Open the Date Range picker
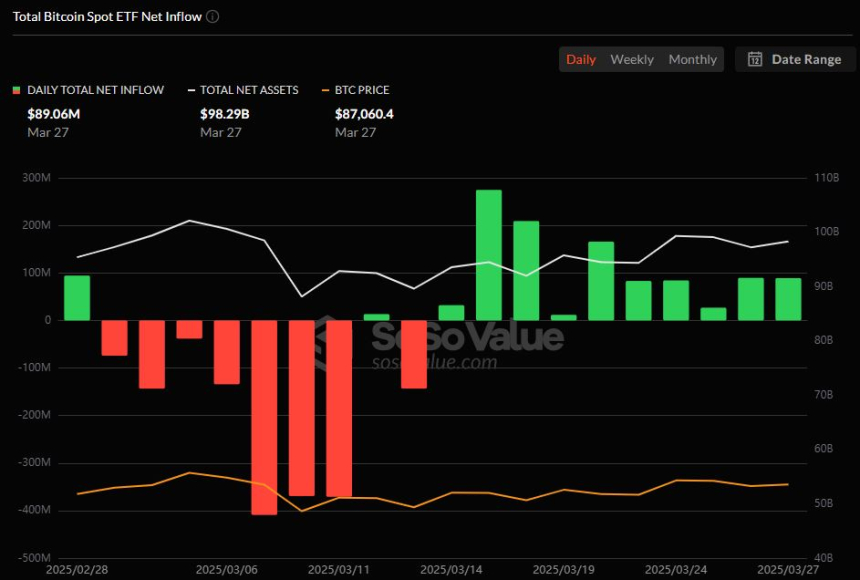The height and width of the screenshot is (580, 860). click(795, 59)
